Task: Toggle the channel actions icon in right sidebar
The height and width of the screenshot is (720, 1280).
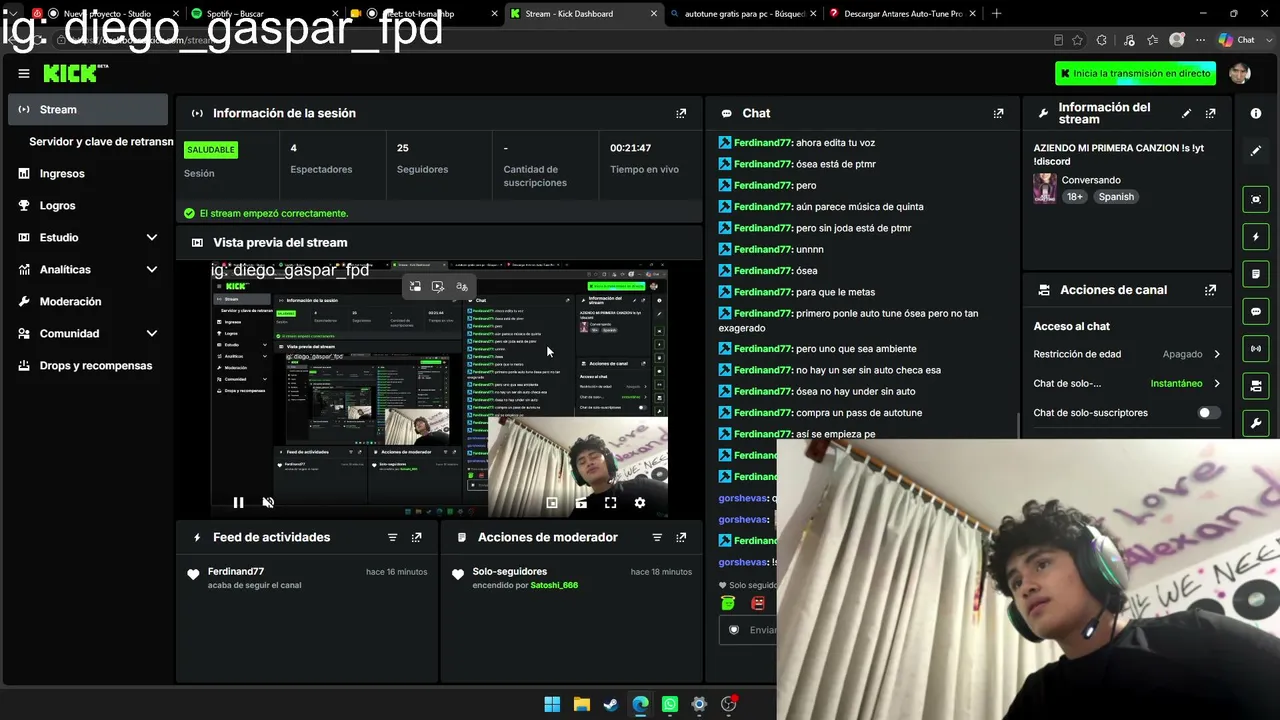Action: 1256,385
